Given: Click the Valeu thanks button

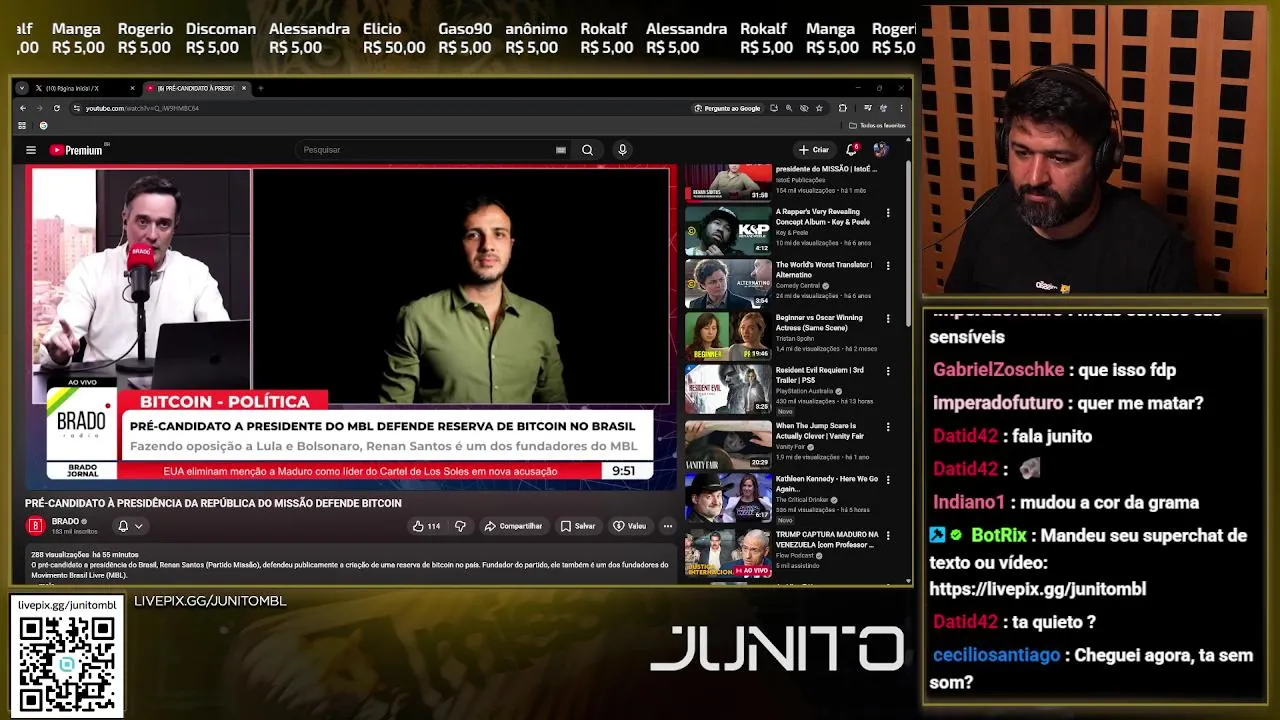Looking at the screenshot, I should (630, 526).
